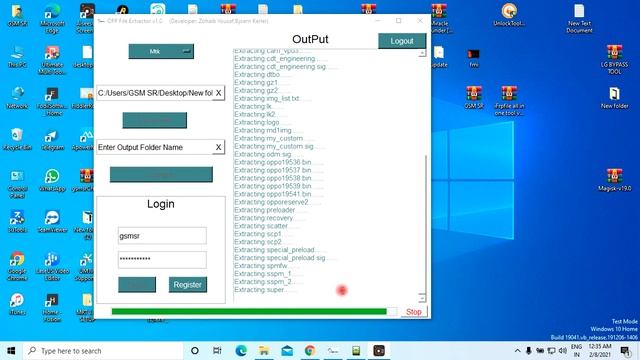Click the Enter Output Folder Name field
Viewport: 640px width, 360px height.
[155, 147]
